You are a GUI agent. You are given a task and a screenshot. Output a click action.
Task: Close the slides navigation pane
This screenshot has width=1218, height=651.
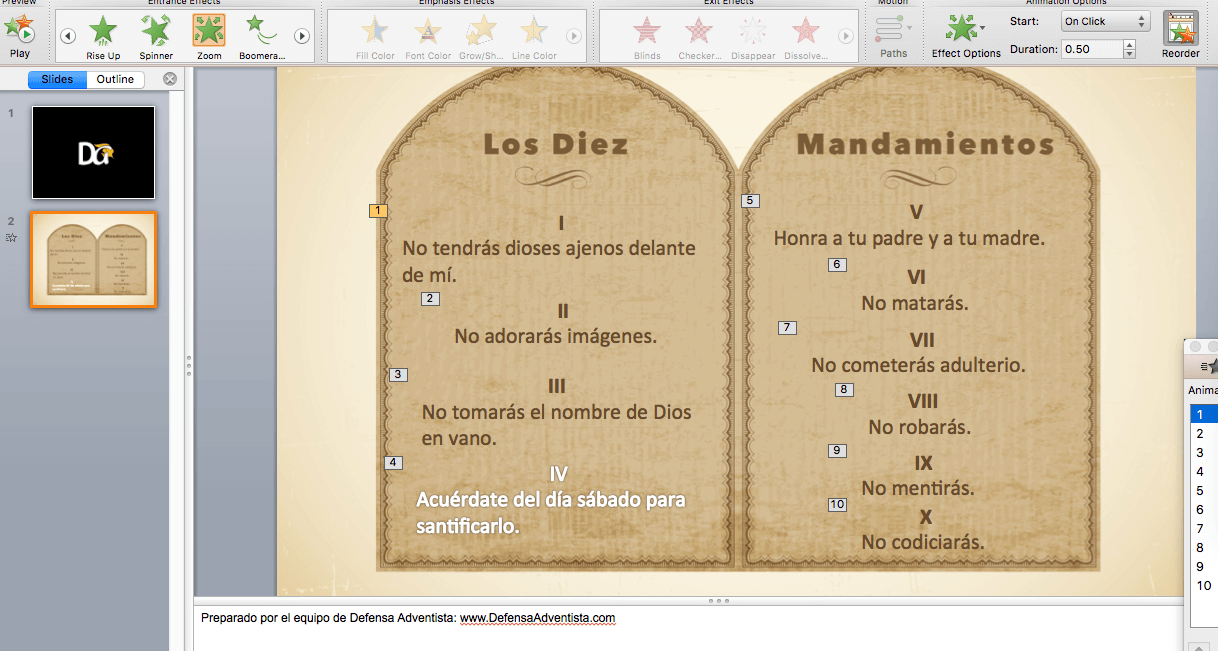170,79
